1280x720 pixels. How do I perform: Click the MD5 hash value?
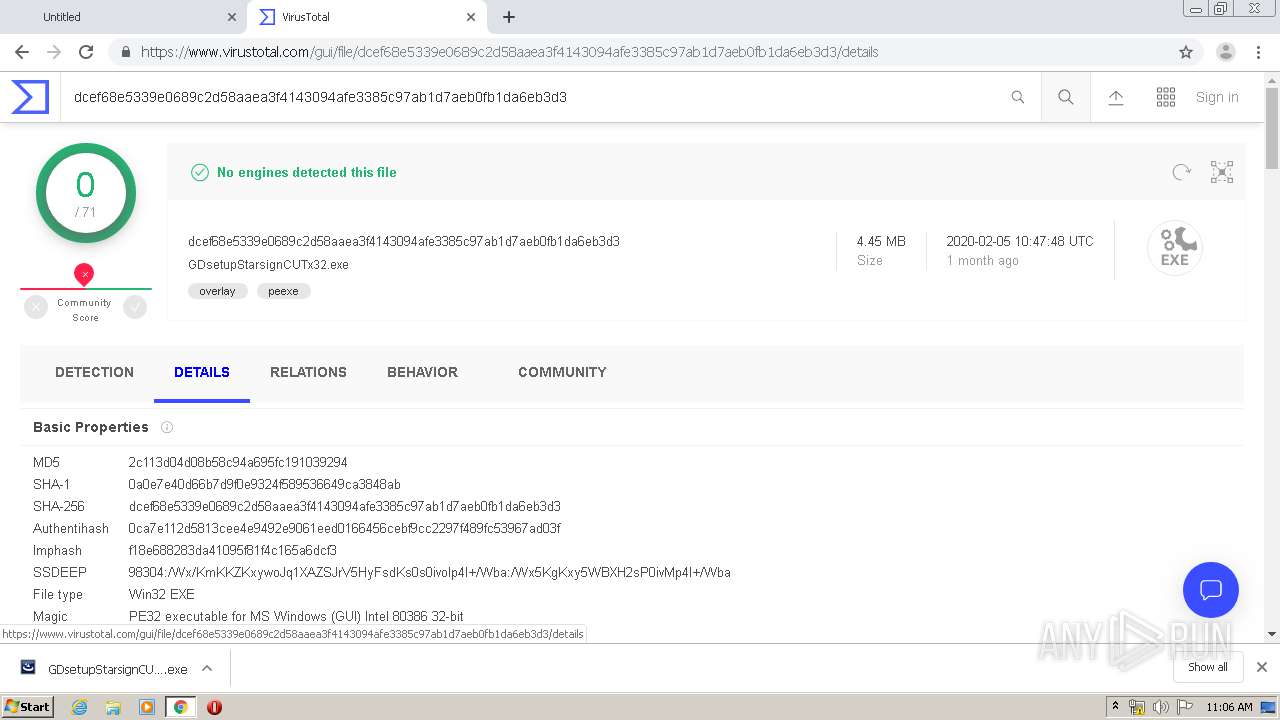coord(238,462)
